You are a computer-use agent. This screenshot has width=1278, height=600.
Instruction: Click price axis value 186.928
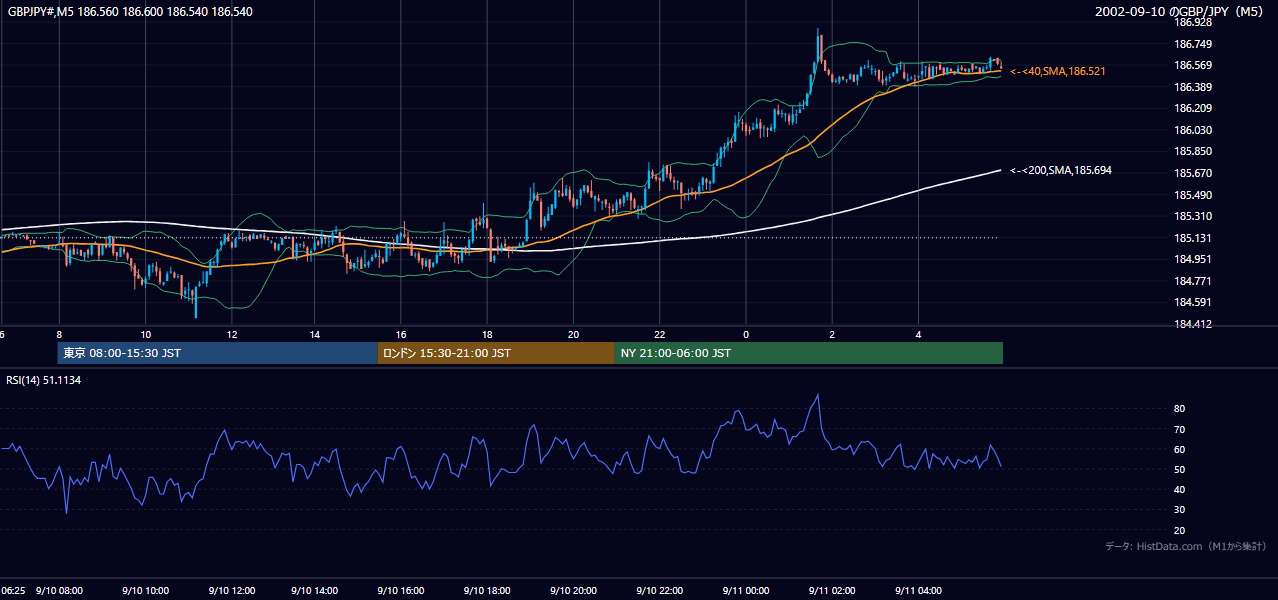pos(1193,22)
